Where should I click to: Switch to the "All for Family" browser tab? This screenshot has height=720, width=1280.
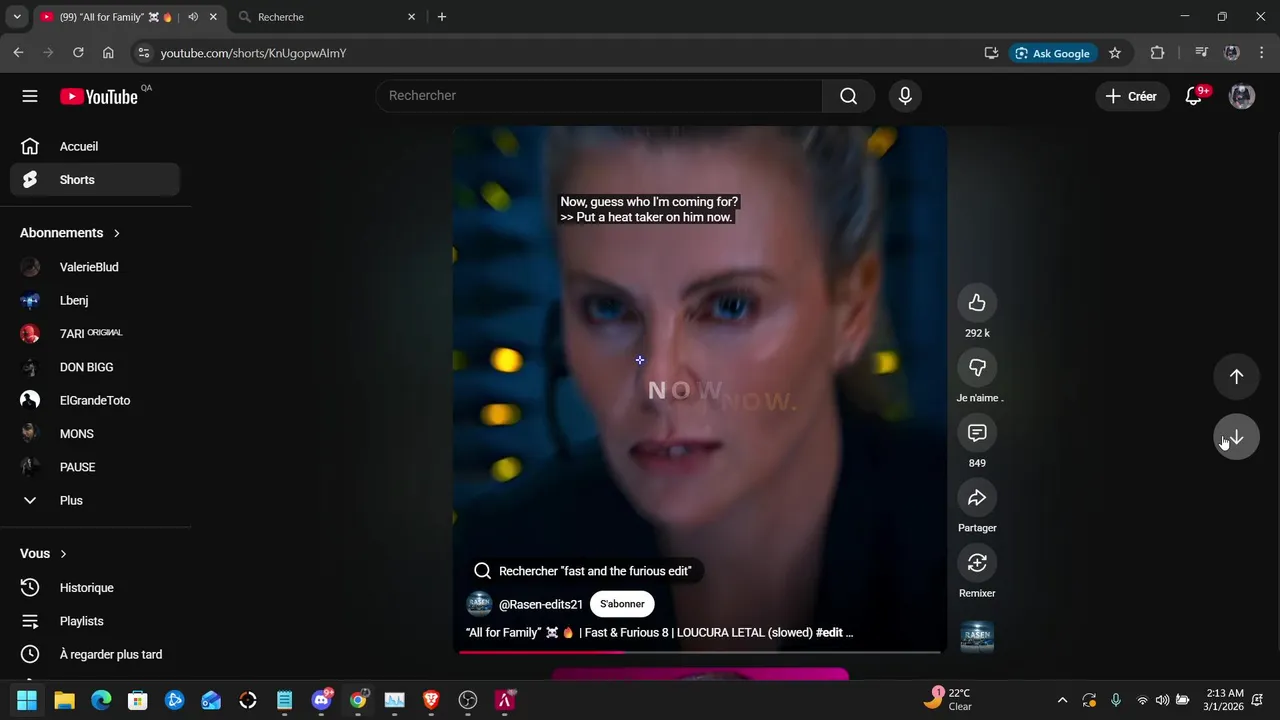[x=130, y=17]
